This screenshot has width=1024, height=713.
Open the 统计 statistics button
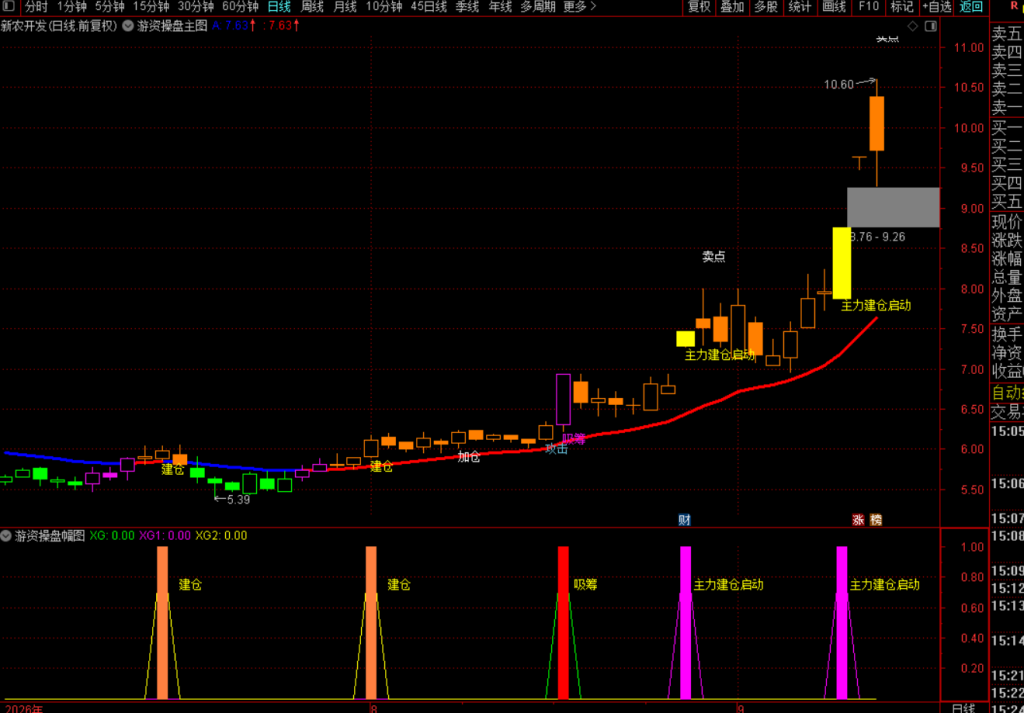tap(800, 7)
